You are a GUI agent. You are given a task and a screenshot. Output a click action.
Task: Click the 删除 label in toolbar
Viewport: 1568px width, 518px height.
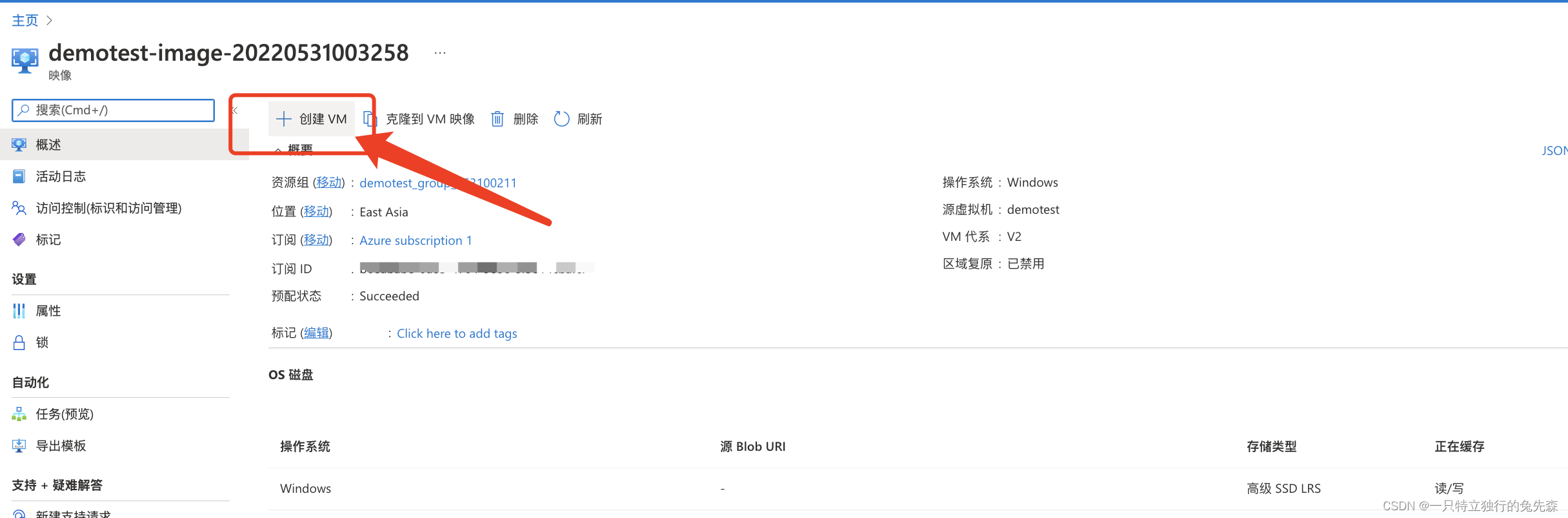click(526, 119)
